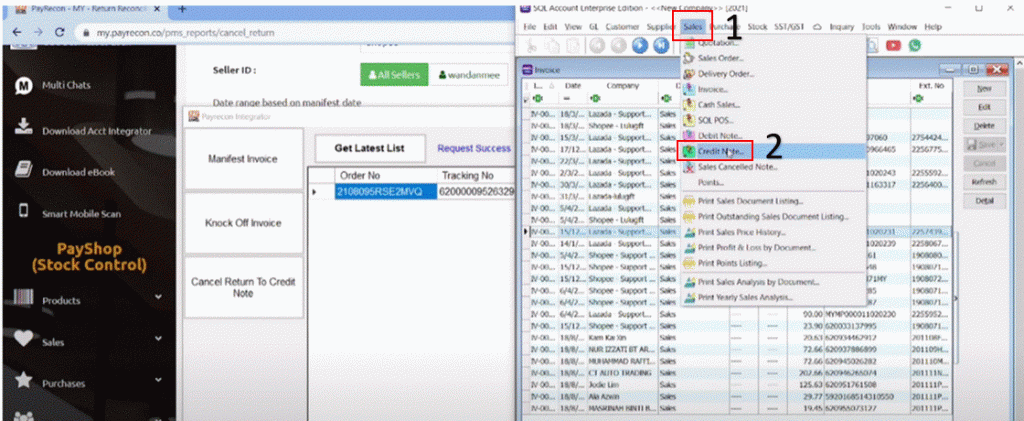Viewport: 1024px width, 421px height.
Task: Click the Detail button in Invoice window
Action: tap(984, 201)
